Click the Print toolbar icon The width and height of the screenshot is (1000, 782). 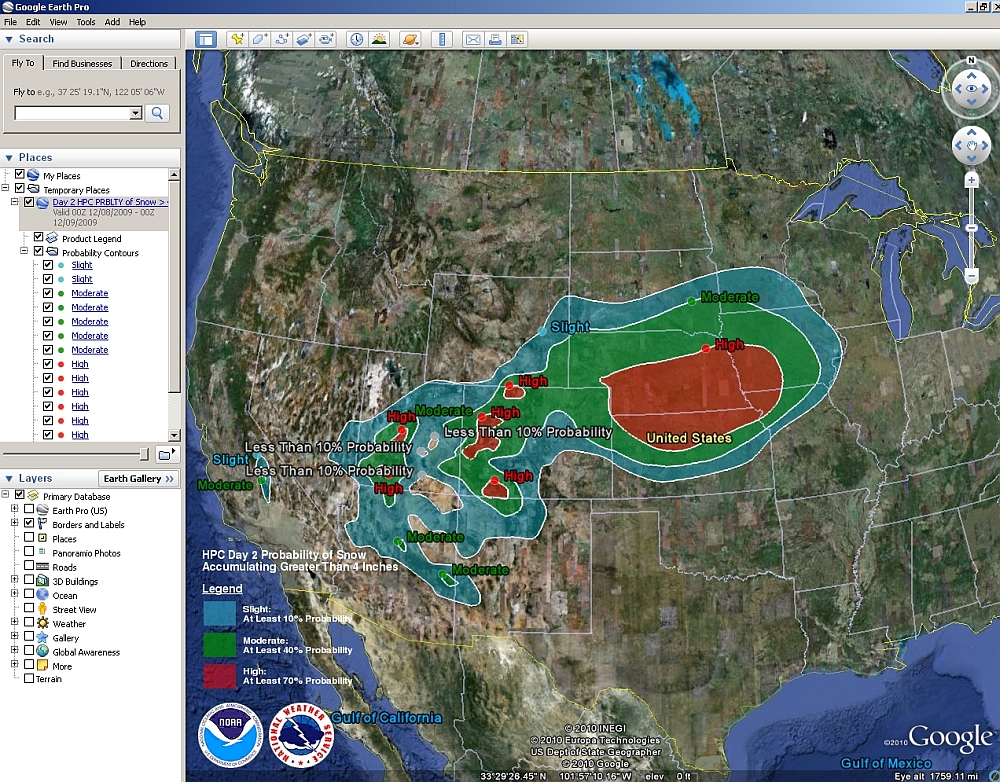tap(495, 40)
